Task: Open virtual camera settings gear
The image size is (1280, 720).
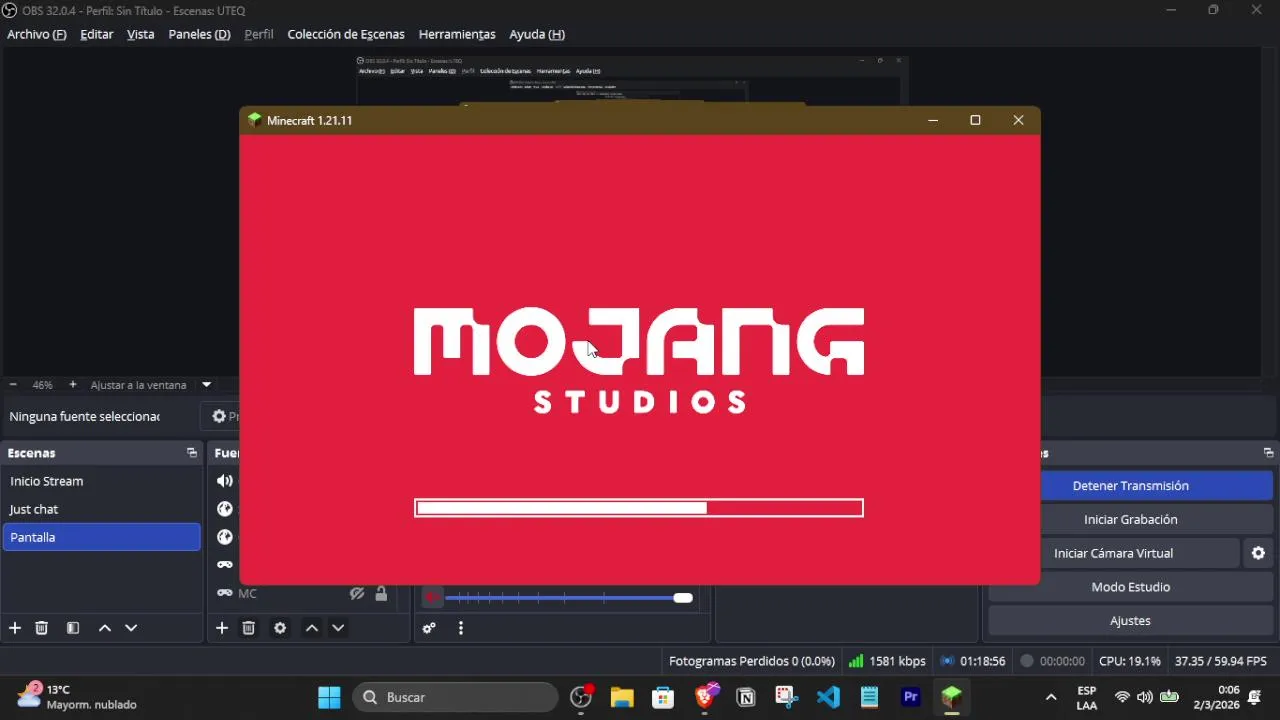Action: click(1258, 553)
